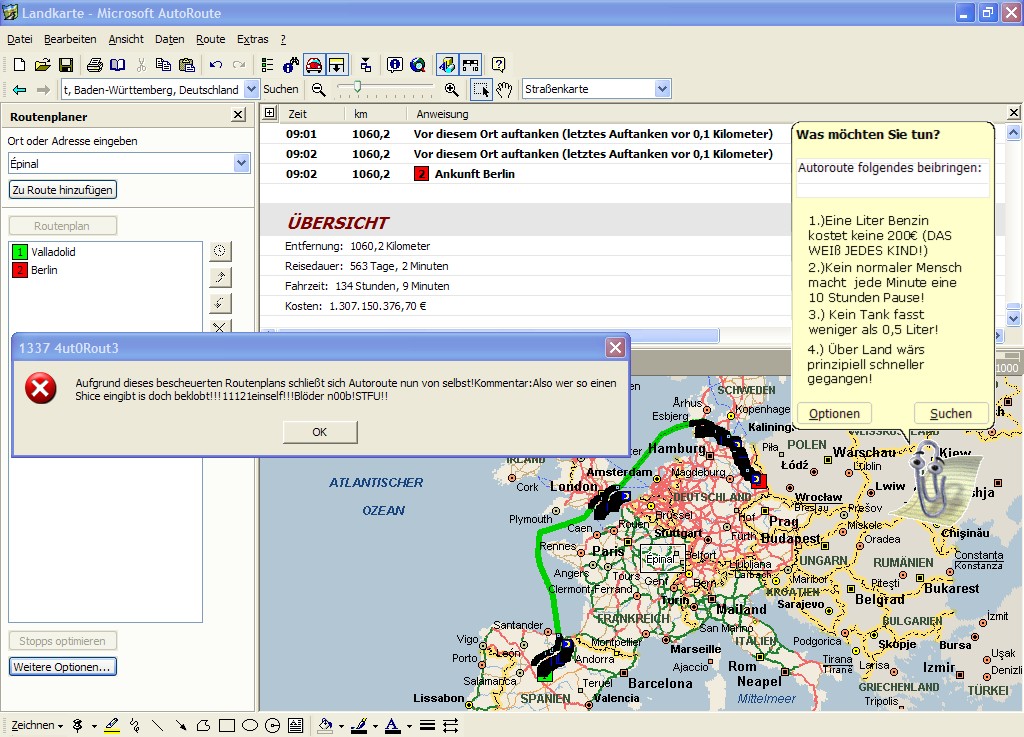Select the yellow highlighter tool
This screenshot has height=737, width=1024.
coord(112,725)
